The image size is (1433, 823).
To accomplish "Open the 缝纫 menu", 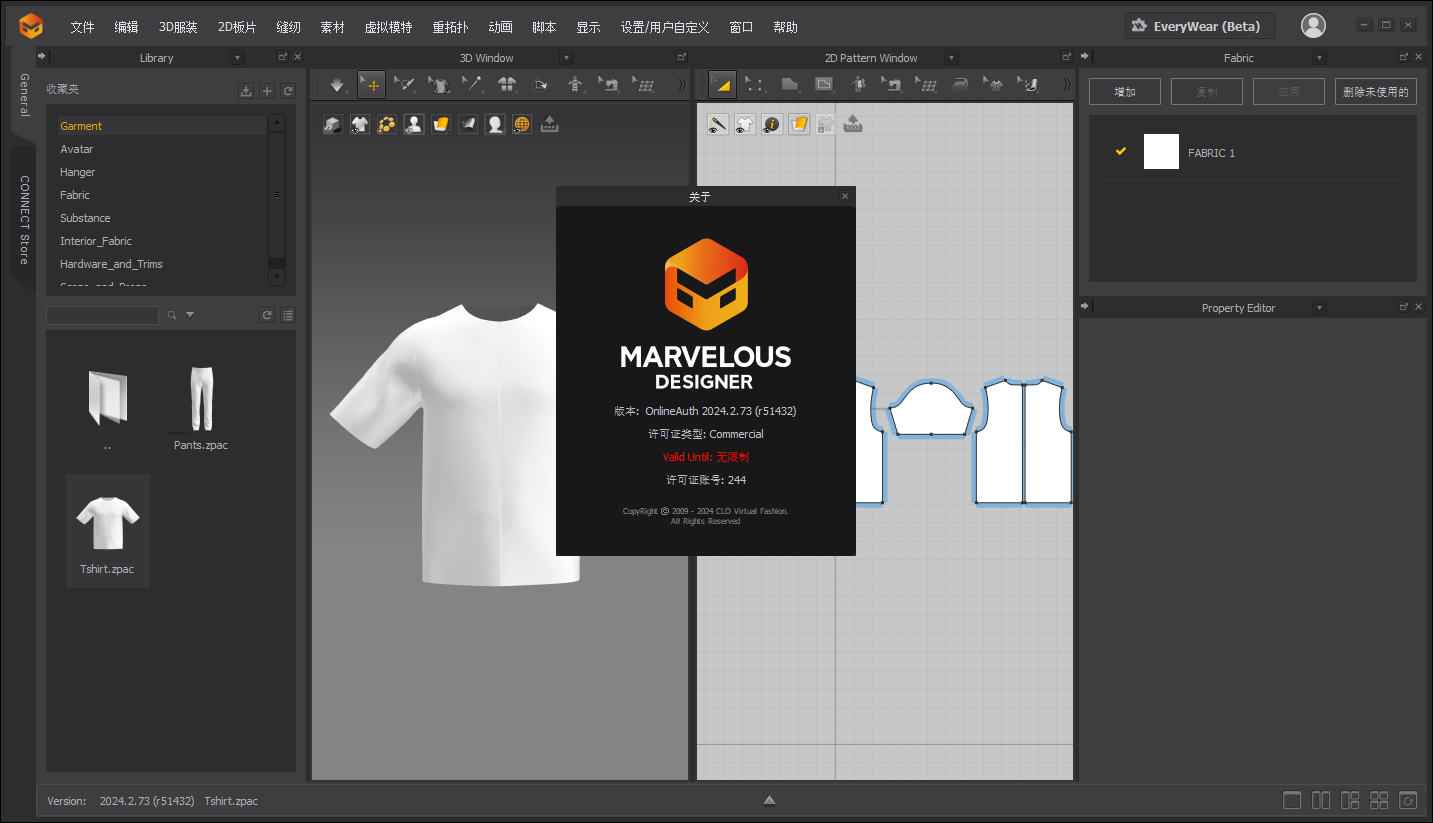I will (288, 27).
